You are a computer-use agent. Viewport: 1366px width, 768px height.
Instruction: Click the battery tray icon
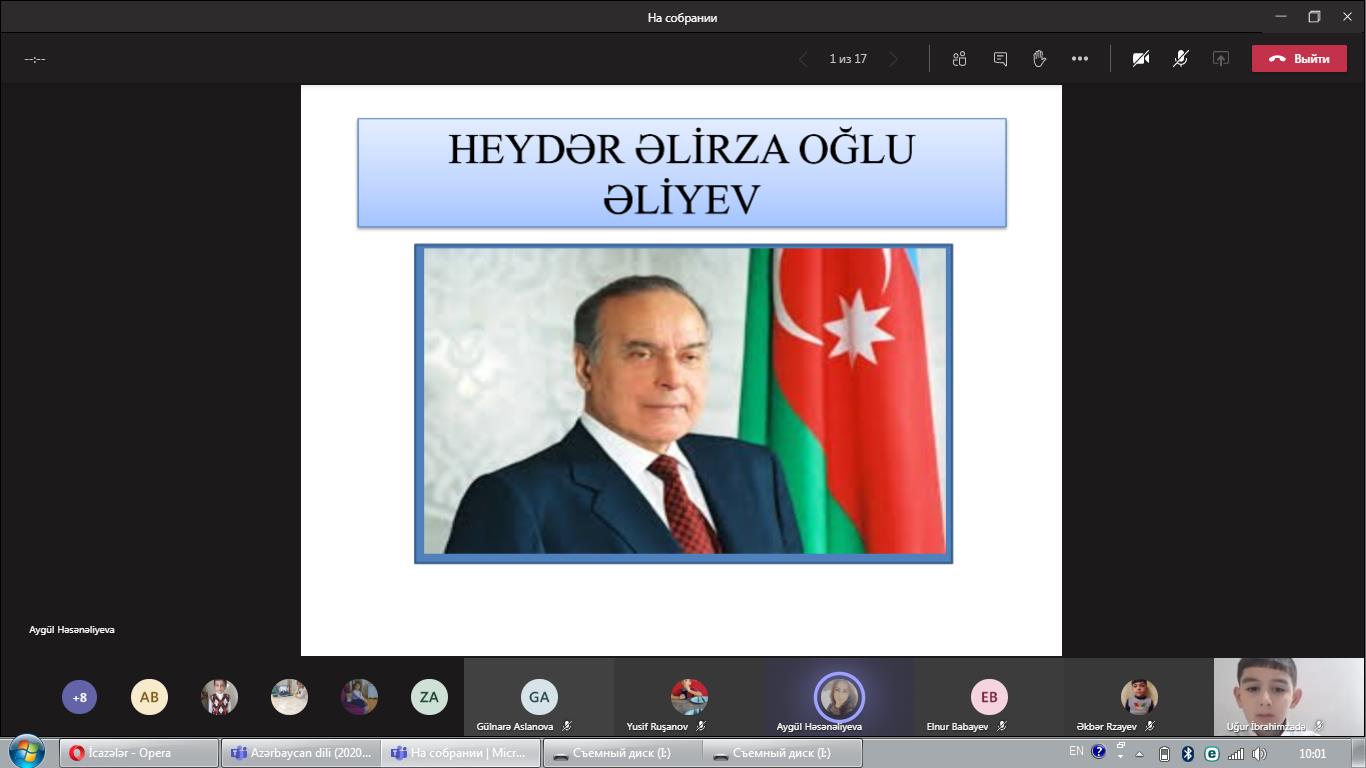[1164, 754]
